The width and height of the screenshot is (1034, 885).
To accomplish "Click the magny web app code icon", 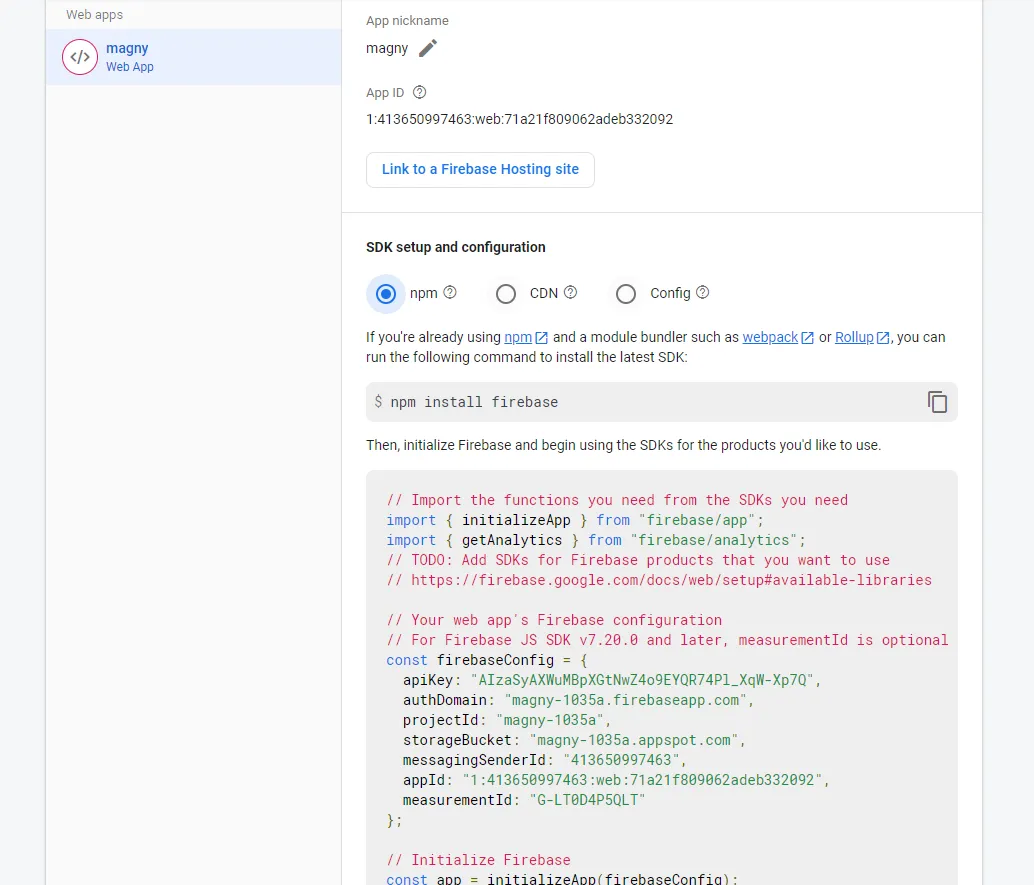I will (x=80, y=57).
